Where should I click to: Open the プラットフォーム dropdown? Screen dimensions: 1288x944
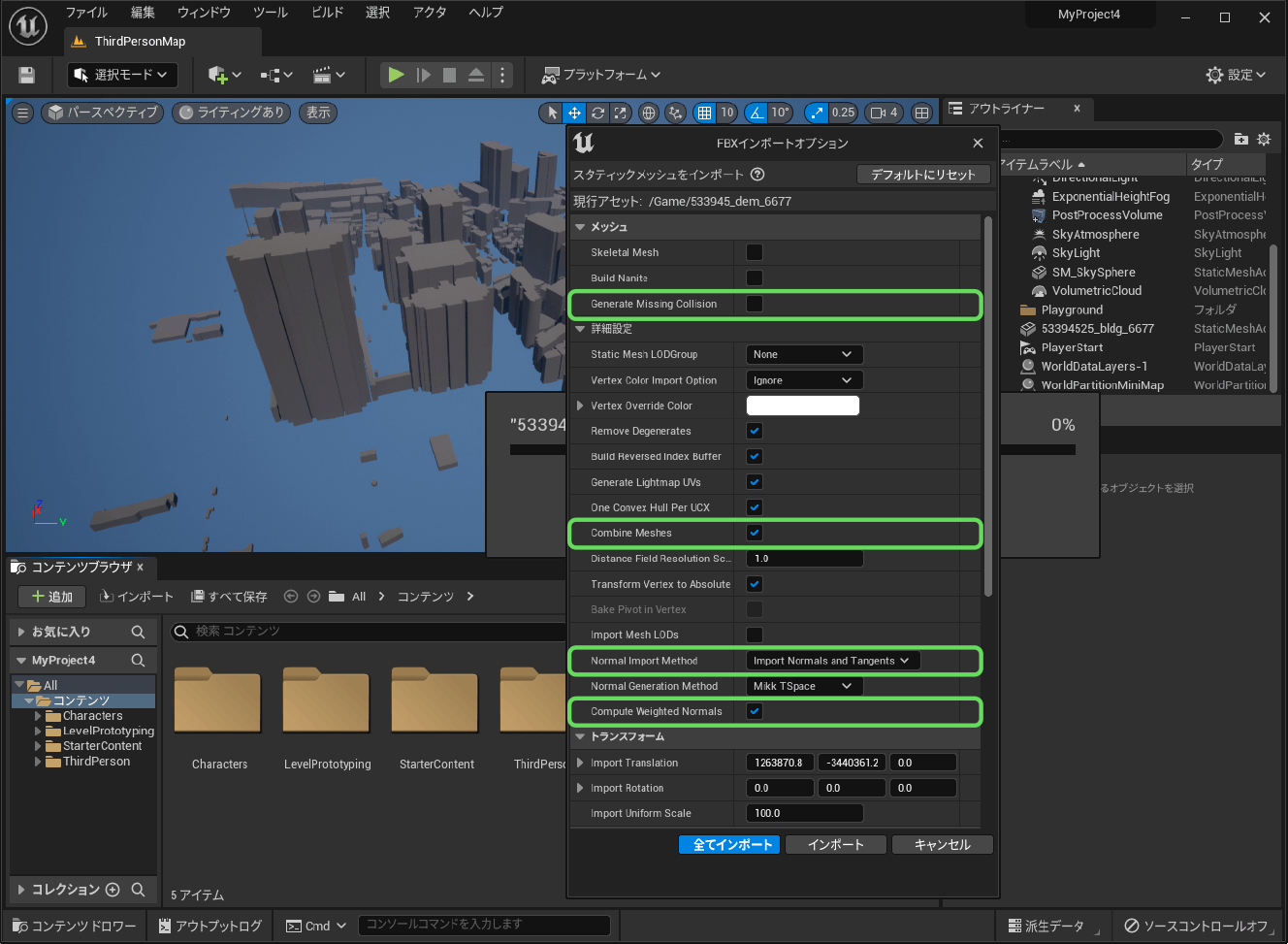pyautogui.click(x=600, y=75)
